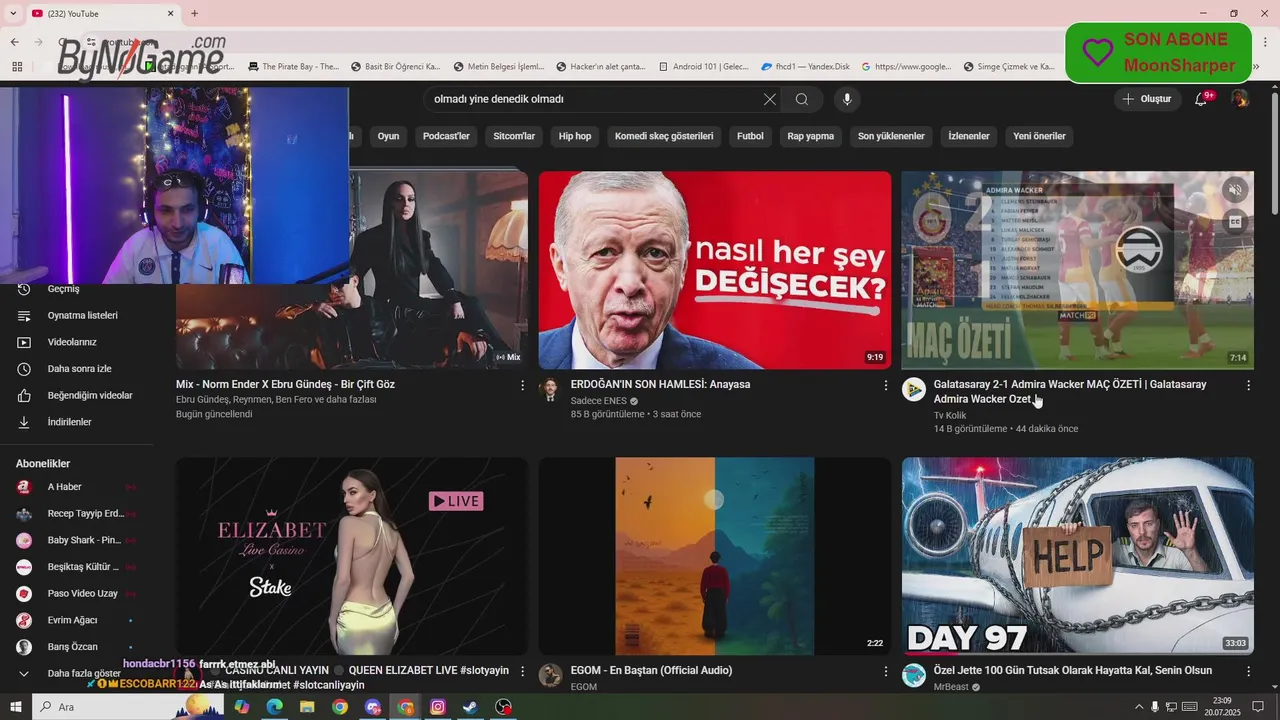Screen dimensions: 1280x720
Task: Go back with browser back arrow
Action: 14,42
